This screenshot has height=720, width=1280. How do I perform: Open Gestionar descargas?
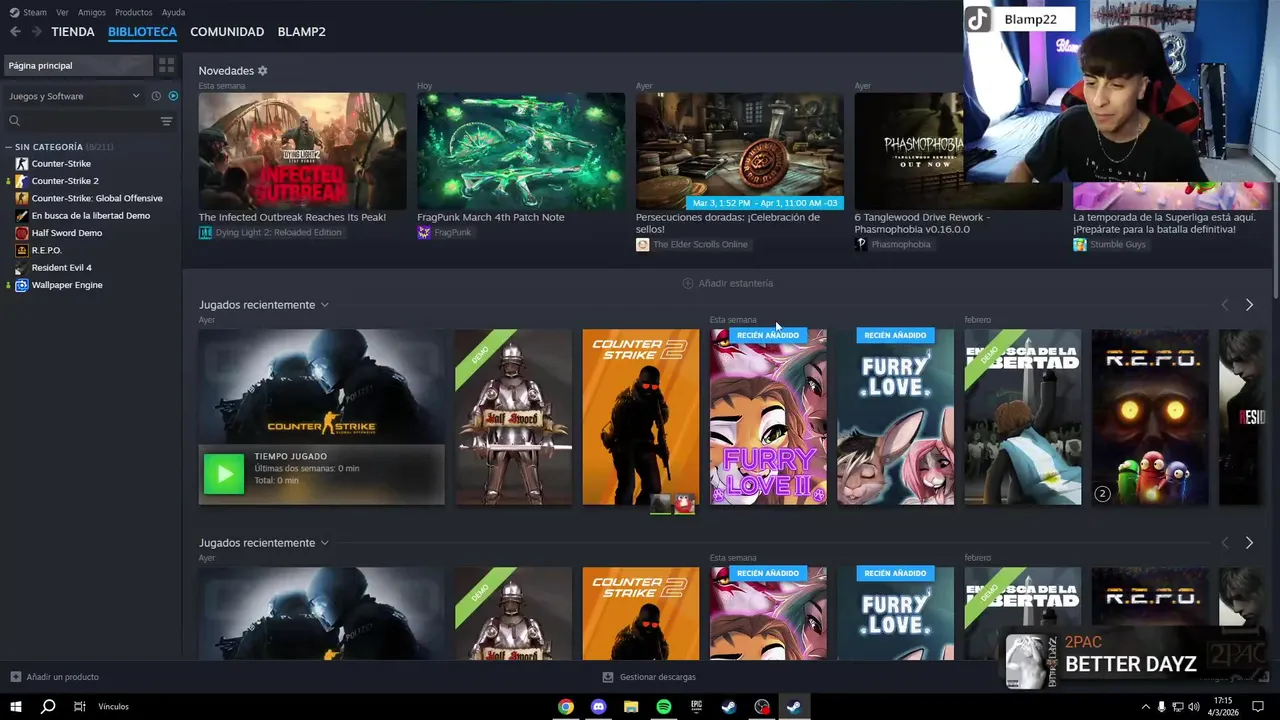[x=649, y=677]
